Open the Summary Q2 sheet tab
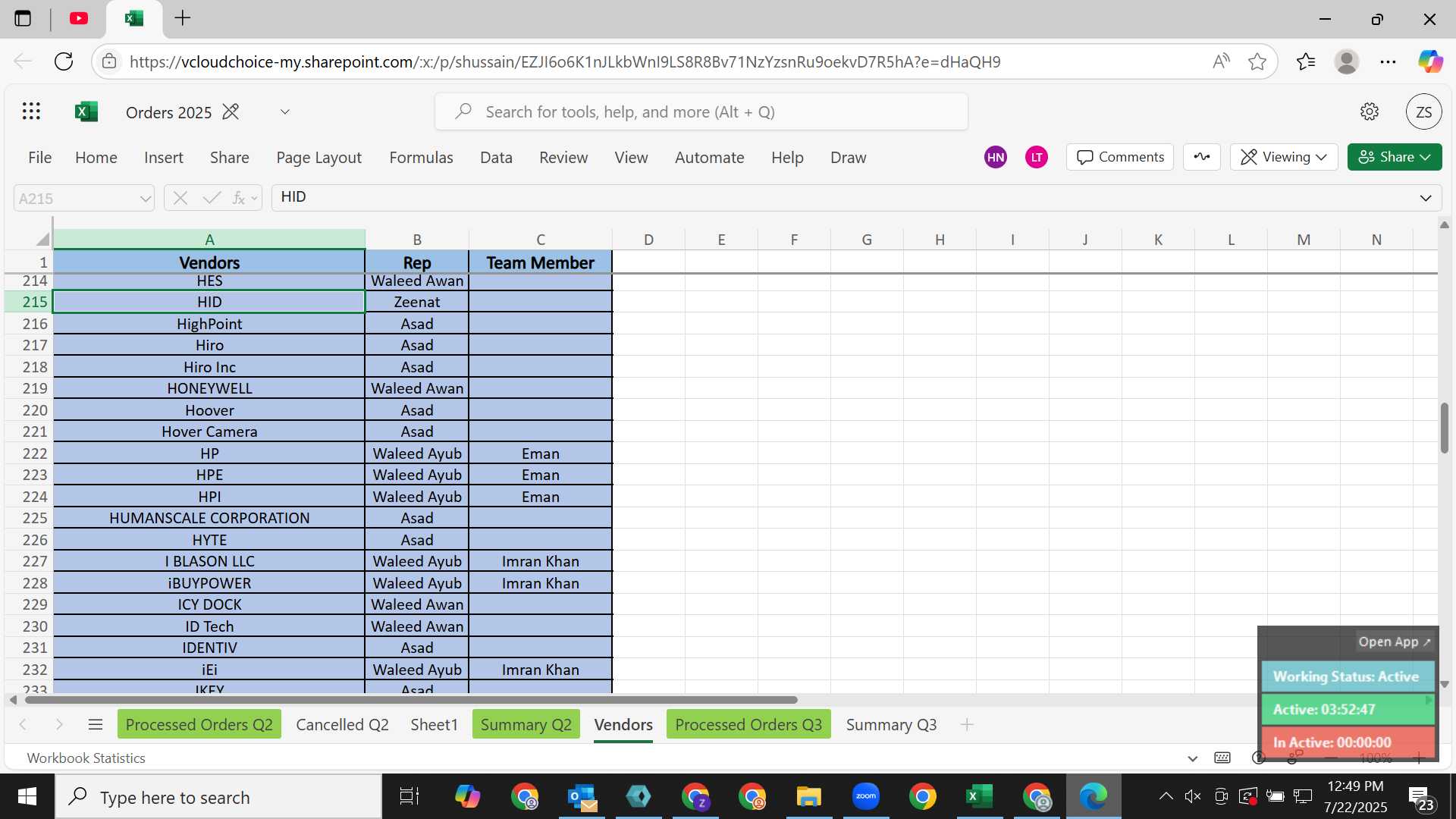 pos(526,724)
